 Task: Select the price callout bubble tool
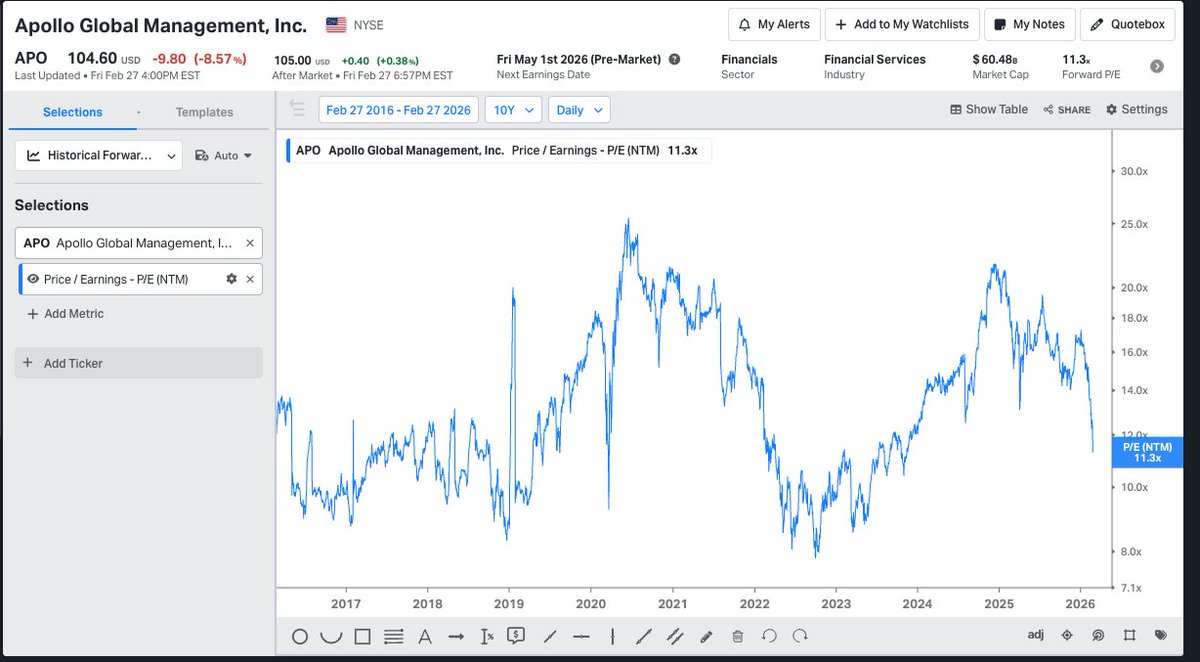517,635
